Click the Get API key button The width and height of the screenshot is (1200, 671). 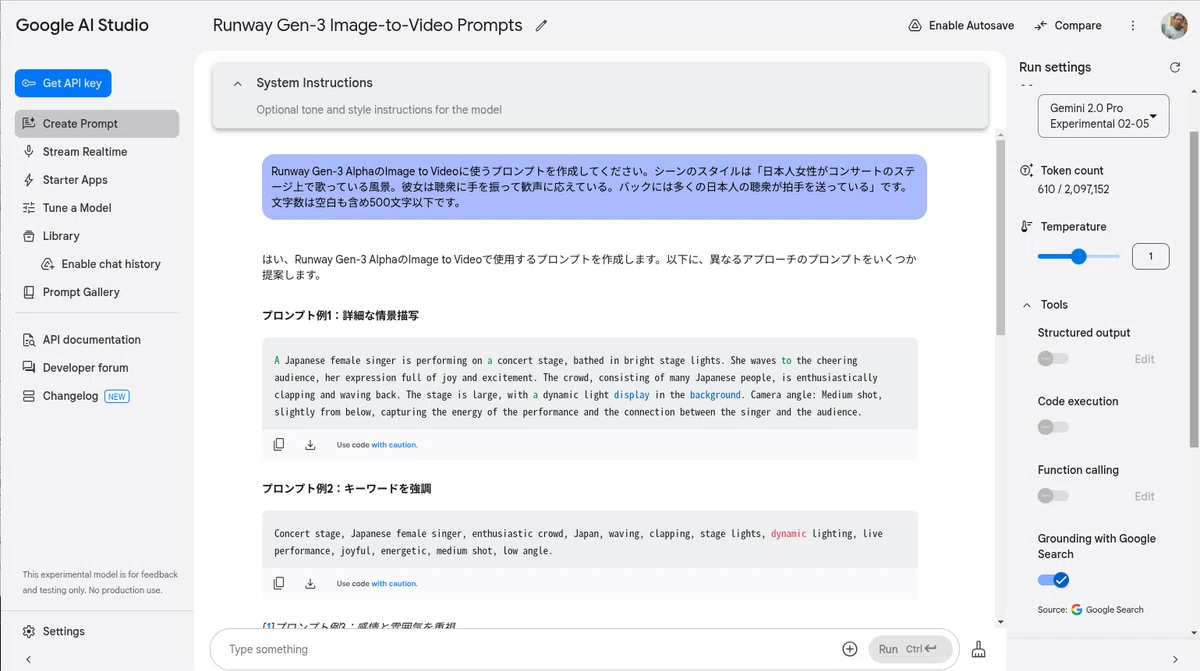click(63, 83)
